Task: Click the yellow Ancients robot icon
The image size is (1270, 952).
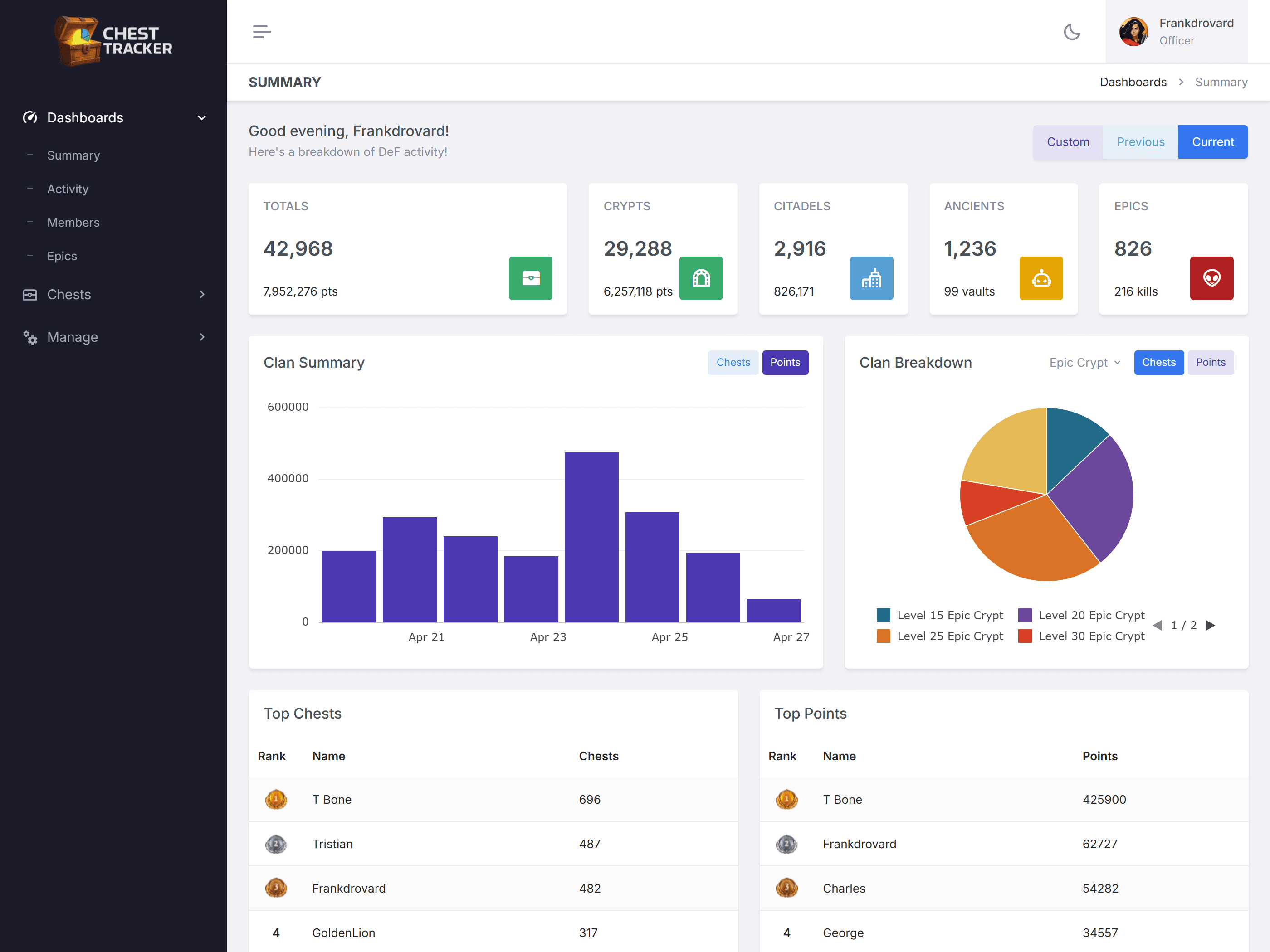Action: click(x=1041, y=278)
